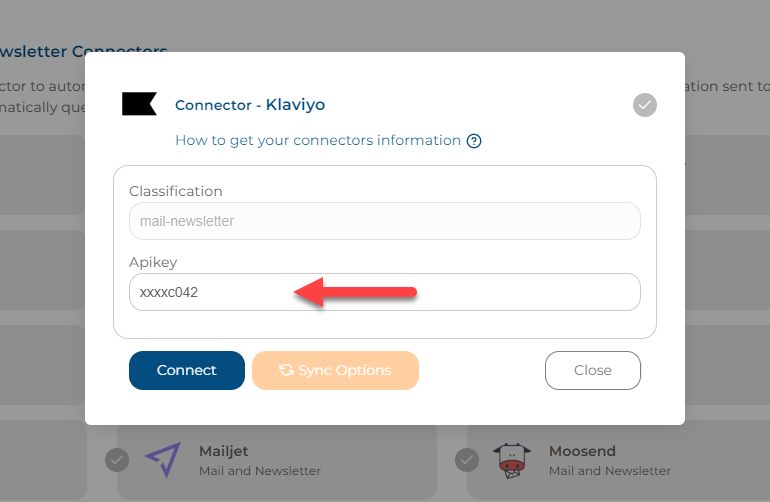Focus the Apikey input field

pos(385,292)
